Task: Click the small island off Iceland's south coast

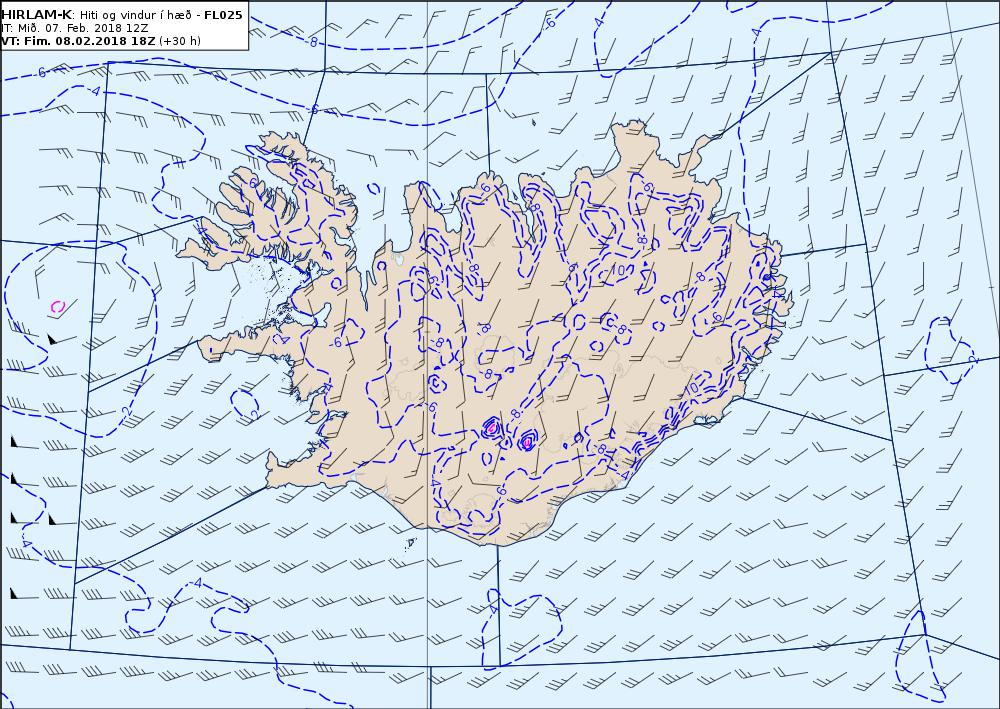Action: 411,543
